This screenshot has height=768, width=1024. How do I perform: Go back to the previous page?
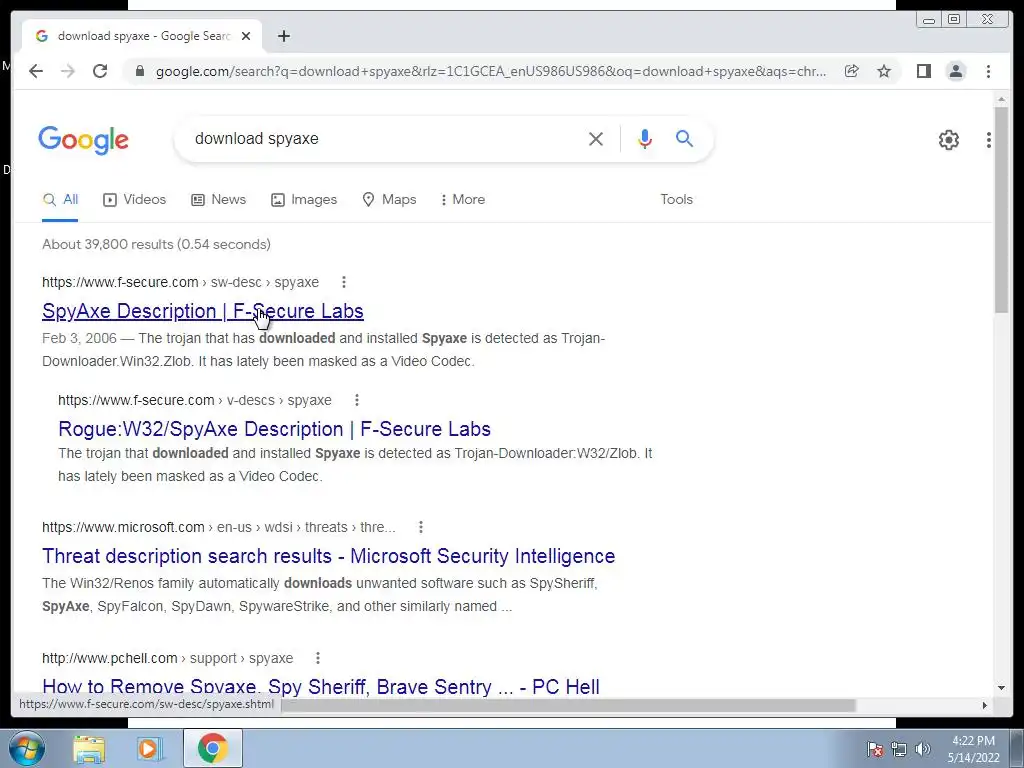click(36, 71)
